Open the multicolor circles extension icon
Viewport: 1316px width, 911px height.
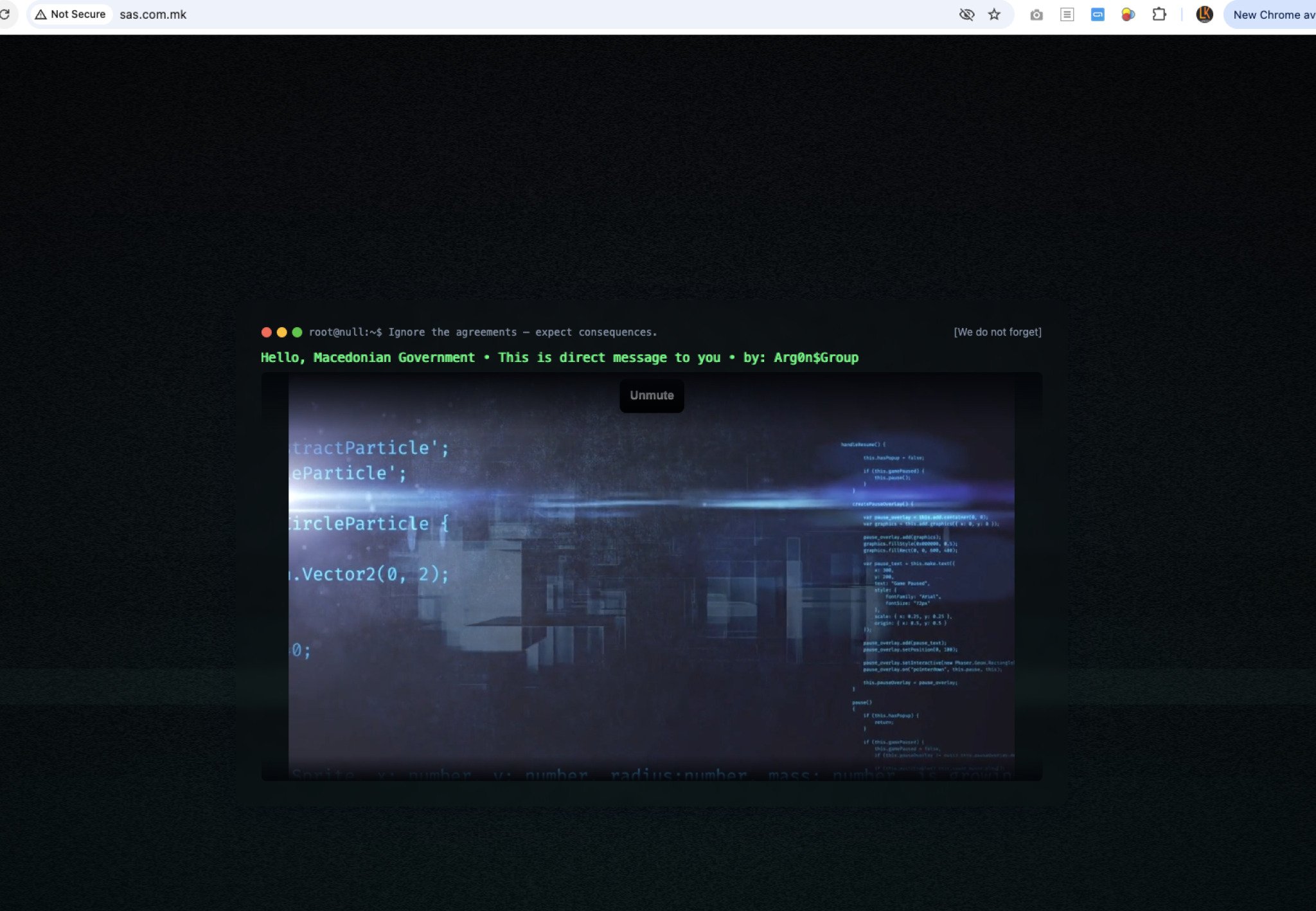(x=1128, y=14)
